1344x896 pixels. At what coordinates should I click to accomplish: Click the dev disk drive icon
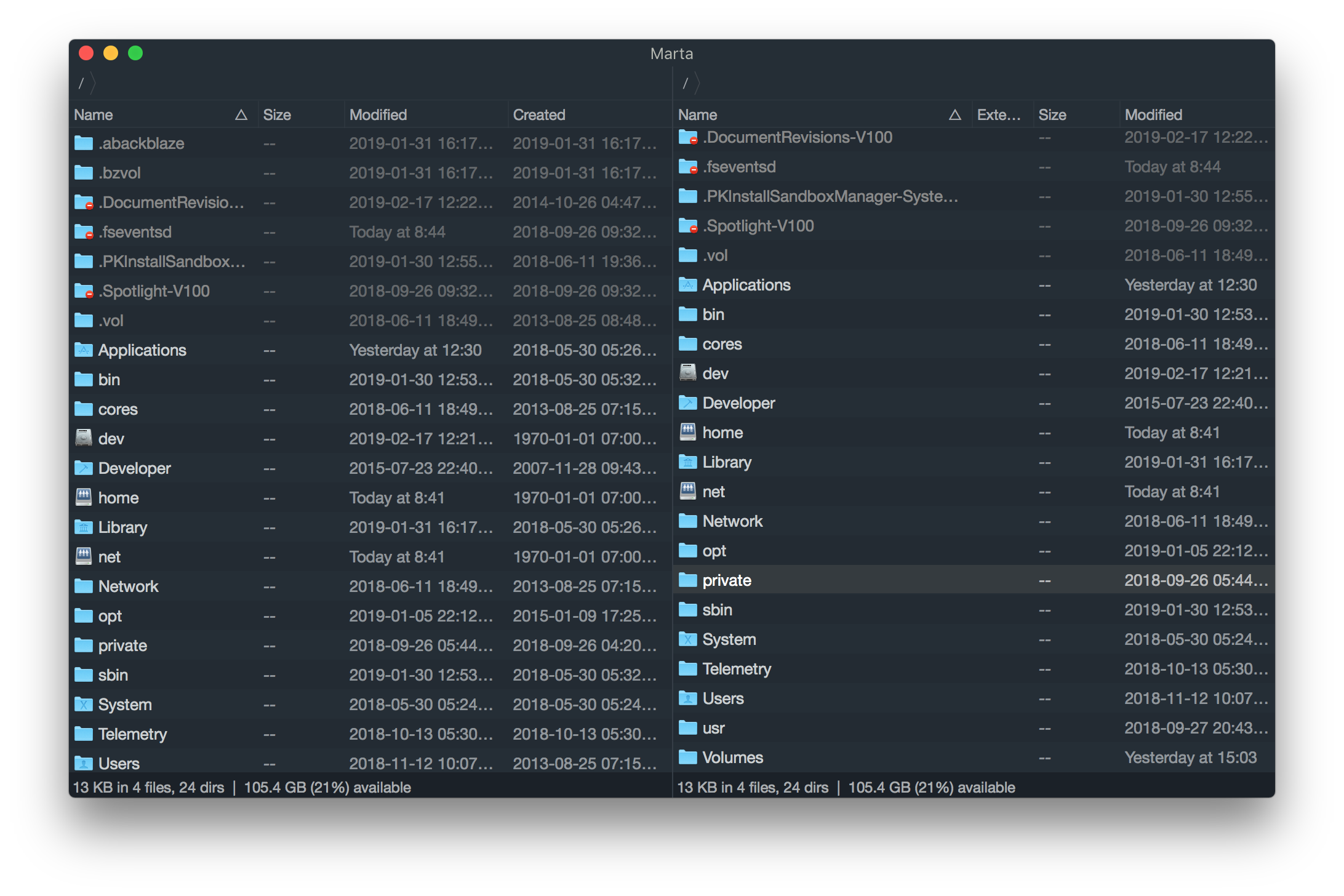pos(82,438)
